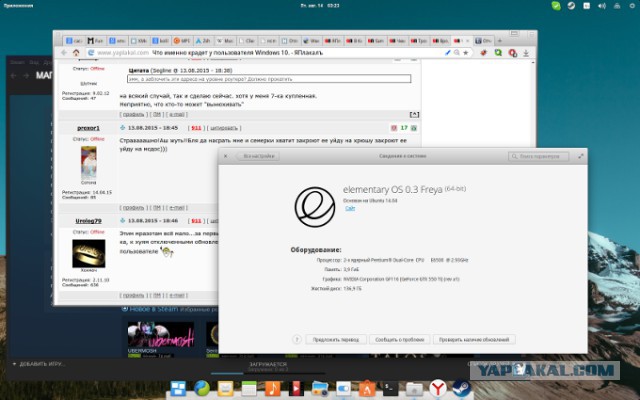This screenshot has height=400, width=640.
Task: Click the blue pen icon in address bar
Action: [x=448, y=53]
